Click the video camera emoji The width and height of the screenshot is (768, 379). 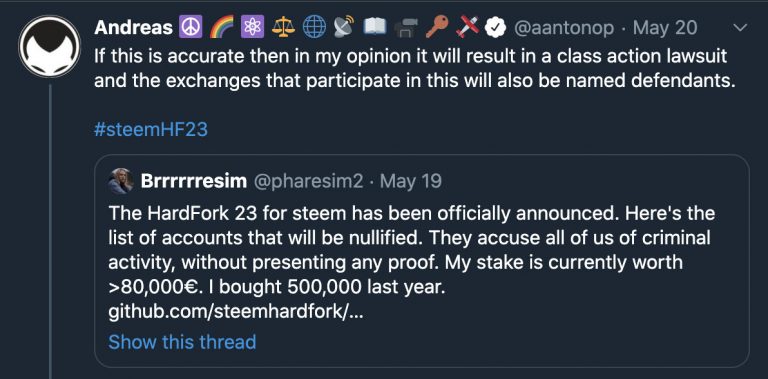click(406, 28)
